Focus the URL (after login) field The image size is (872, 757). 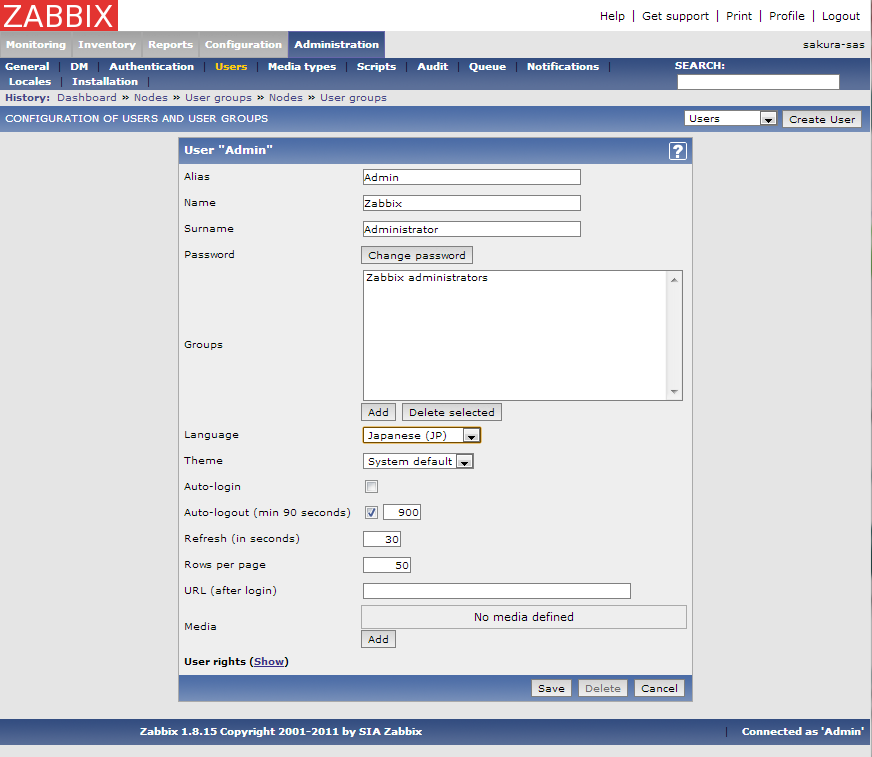496,591
